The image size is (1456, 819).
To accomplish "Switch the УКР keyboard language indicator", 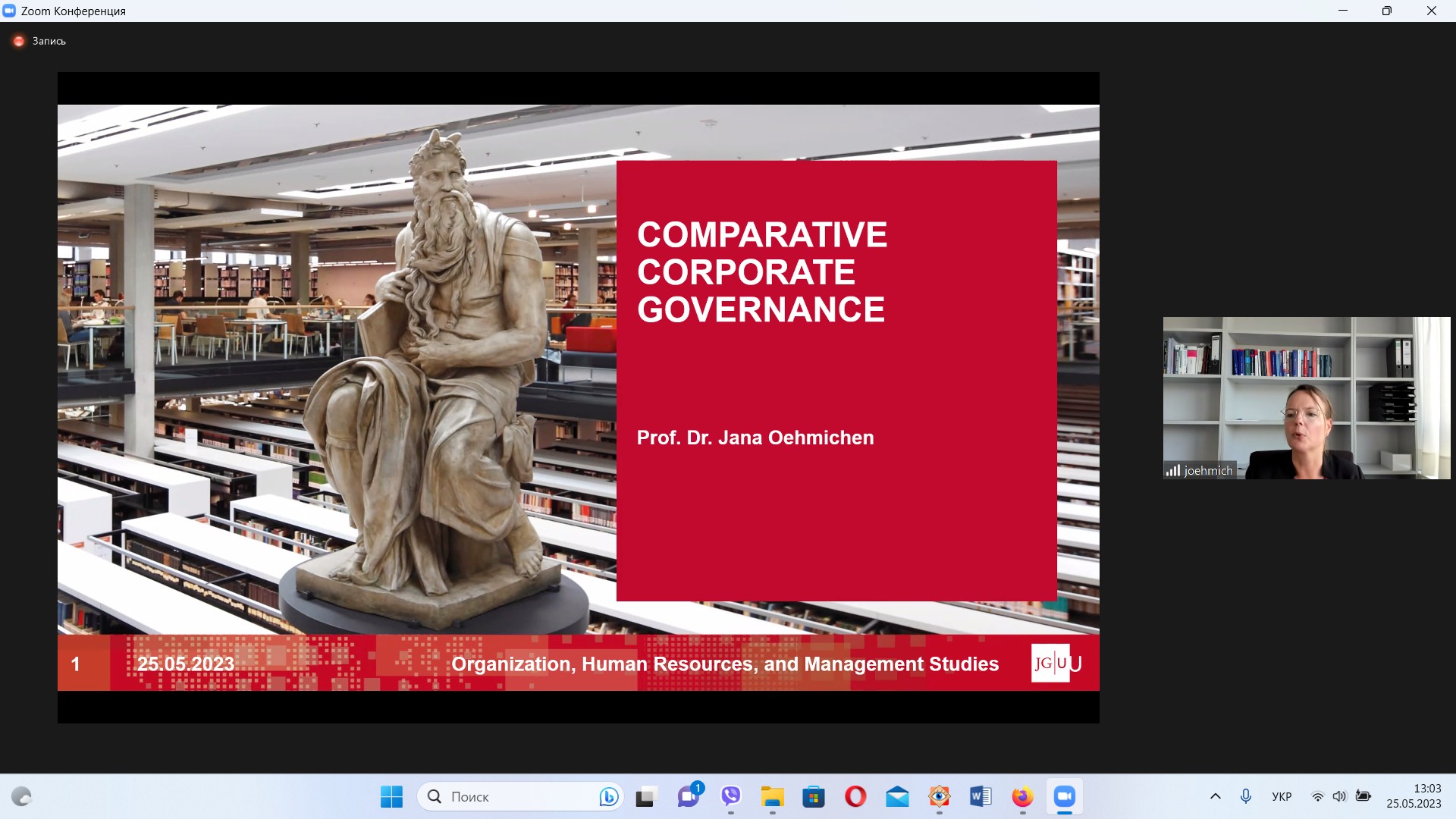I will click(1282, 796).
